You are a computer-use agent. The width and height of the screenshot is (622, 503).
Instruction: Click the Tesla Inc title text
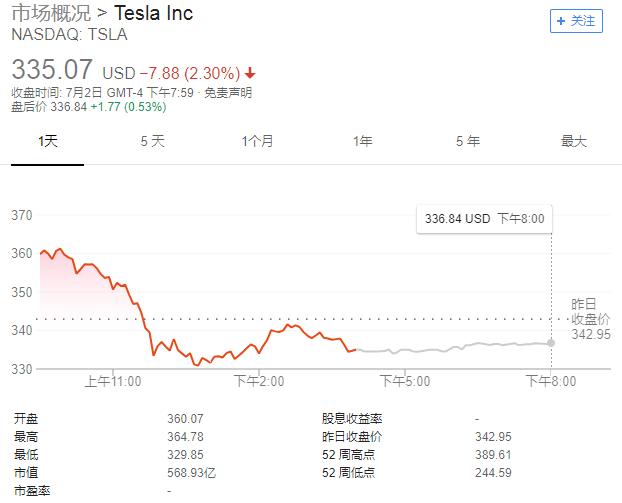pos(154,13)
